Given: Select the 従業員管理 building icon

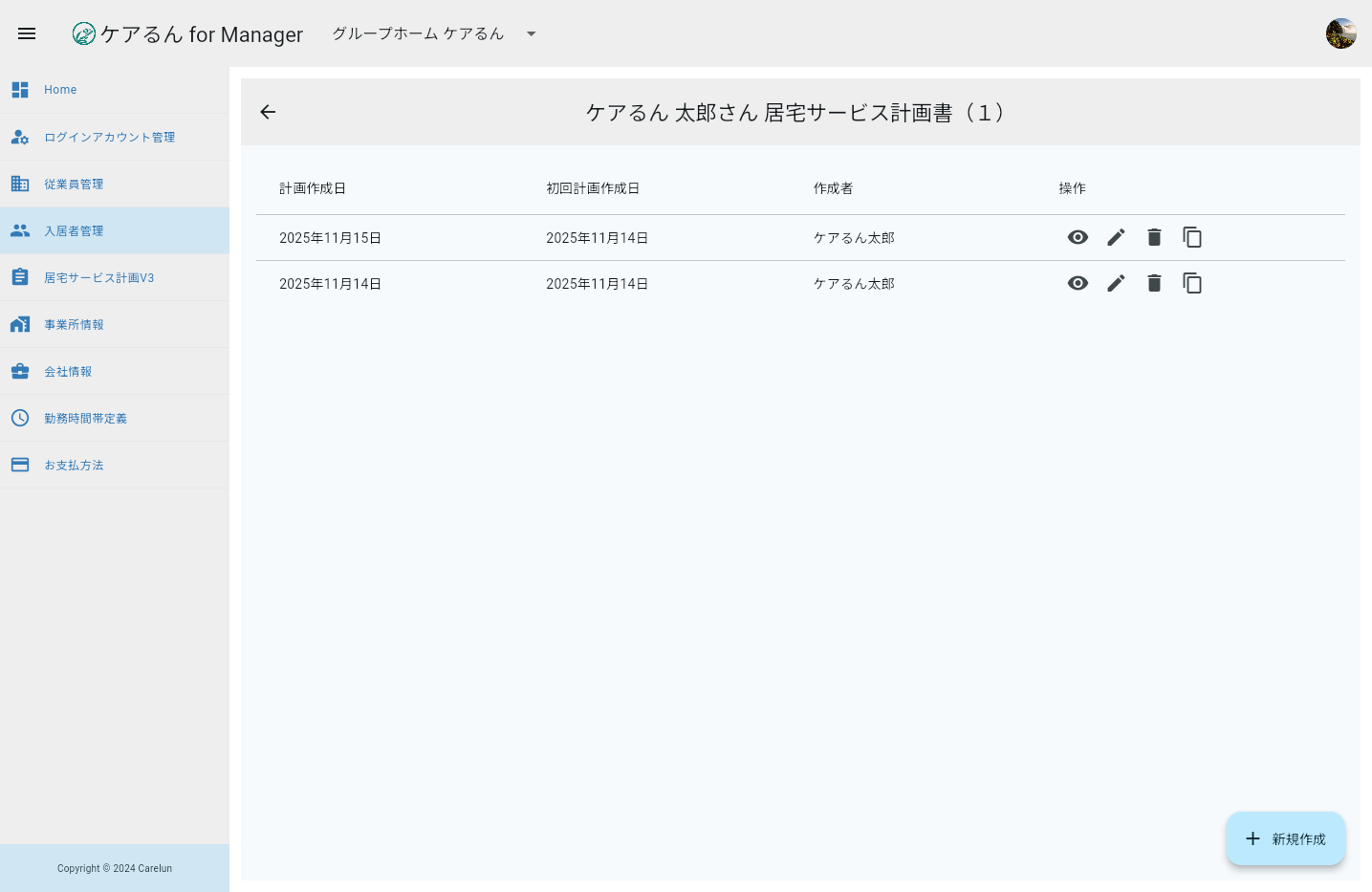Looking at the screenshot, I should 20,184.
